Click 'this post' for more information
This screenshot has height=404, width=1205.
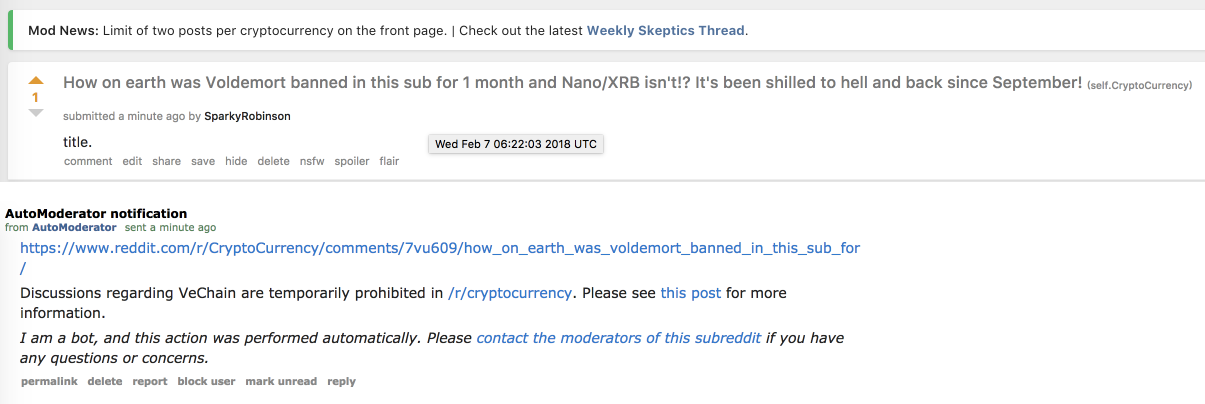(690, 293)
